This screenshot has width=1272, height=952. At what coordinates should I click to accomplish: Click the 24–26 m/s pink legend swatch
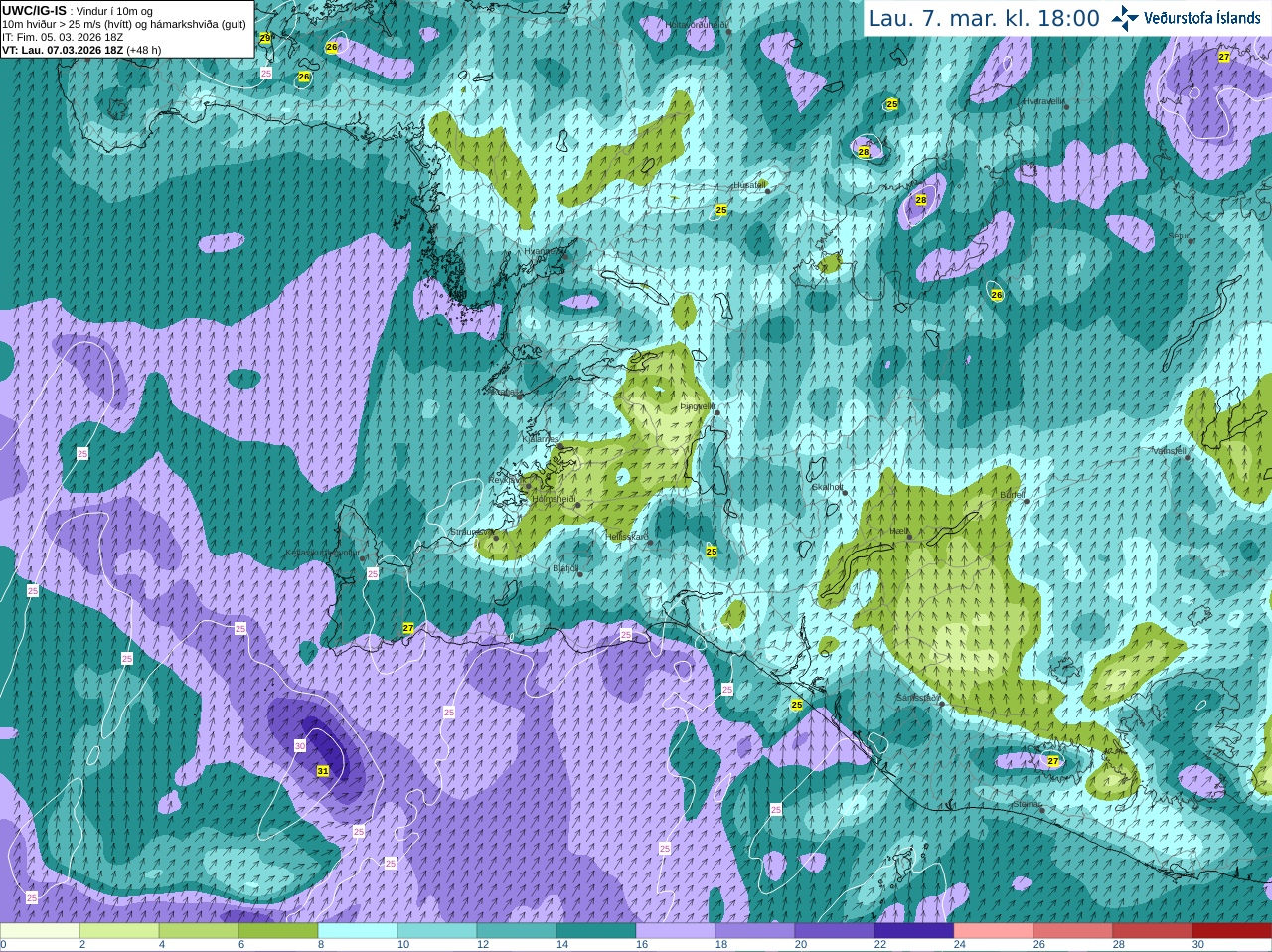994,931
